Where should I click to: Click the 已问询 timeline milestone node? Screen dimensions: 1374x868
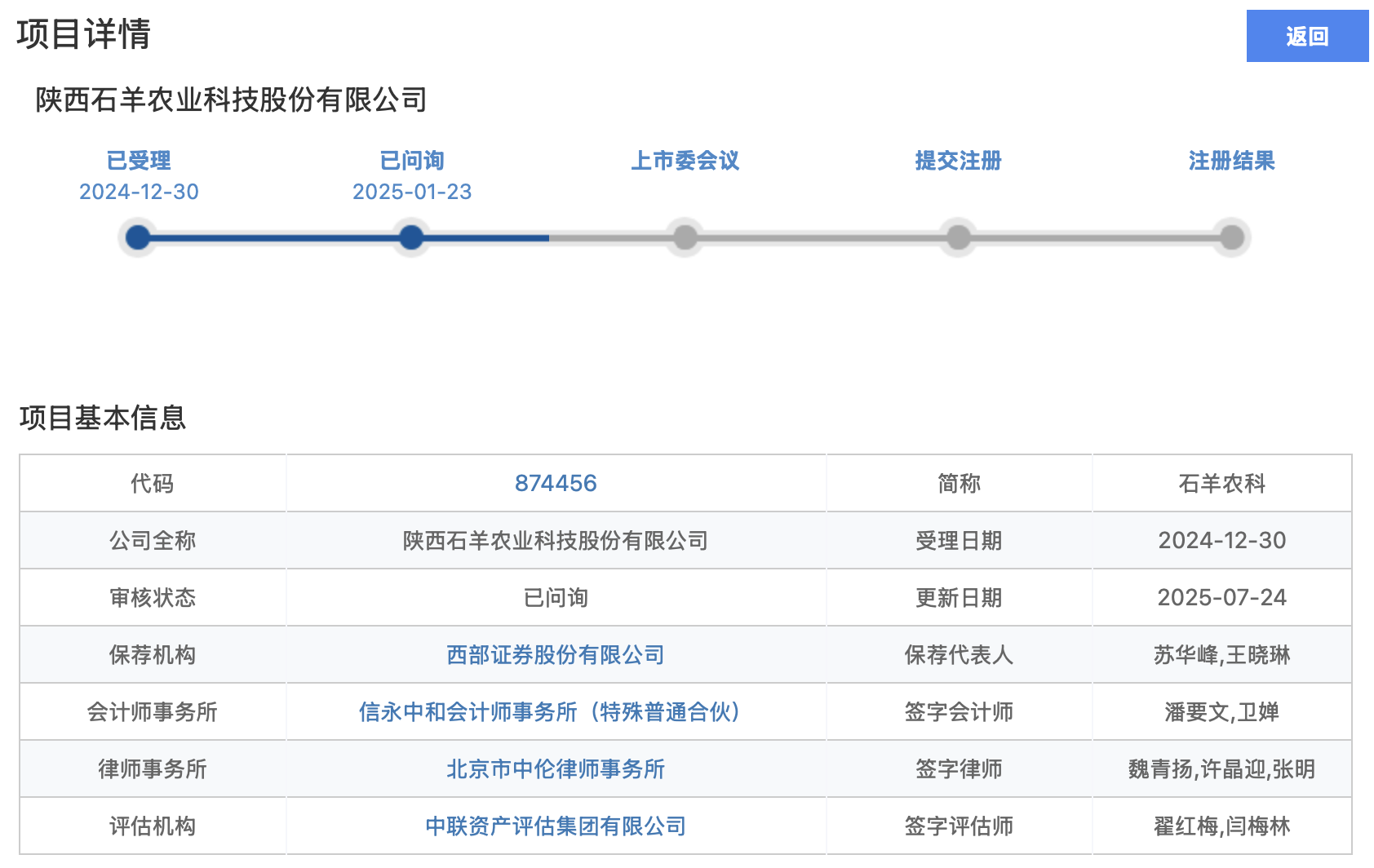pos(410,237)
